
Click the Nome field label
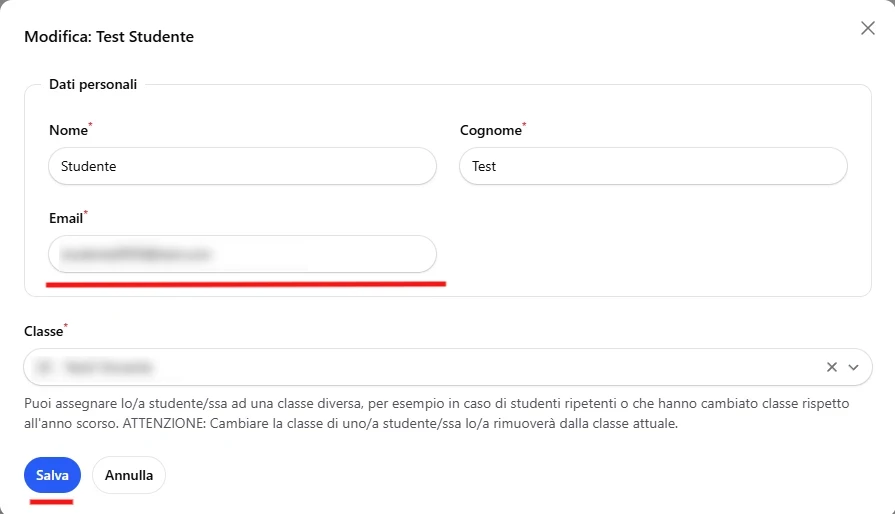pyautogui.click(x=68, y=131)
